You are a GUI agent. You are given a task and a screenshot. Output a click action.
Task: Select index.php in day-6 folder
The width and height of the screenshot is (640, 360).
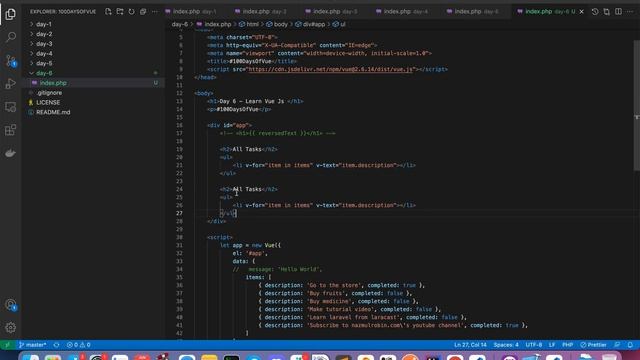pos(93,83)
